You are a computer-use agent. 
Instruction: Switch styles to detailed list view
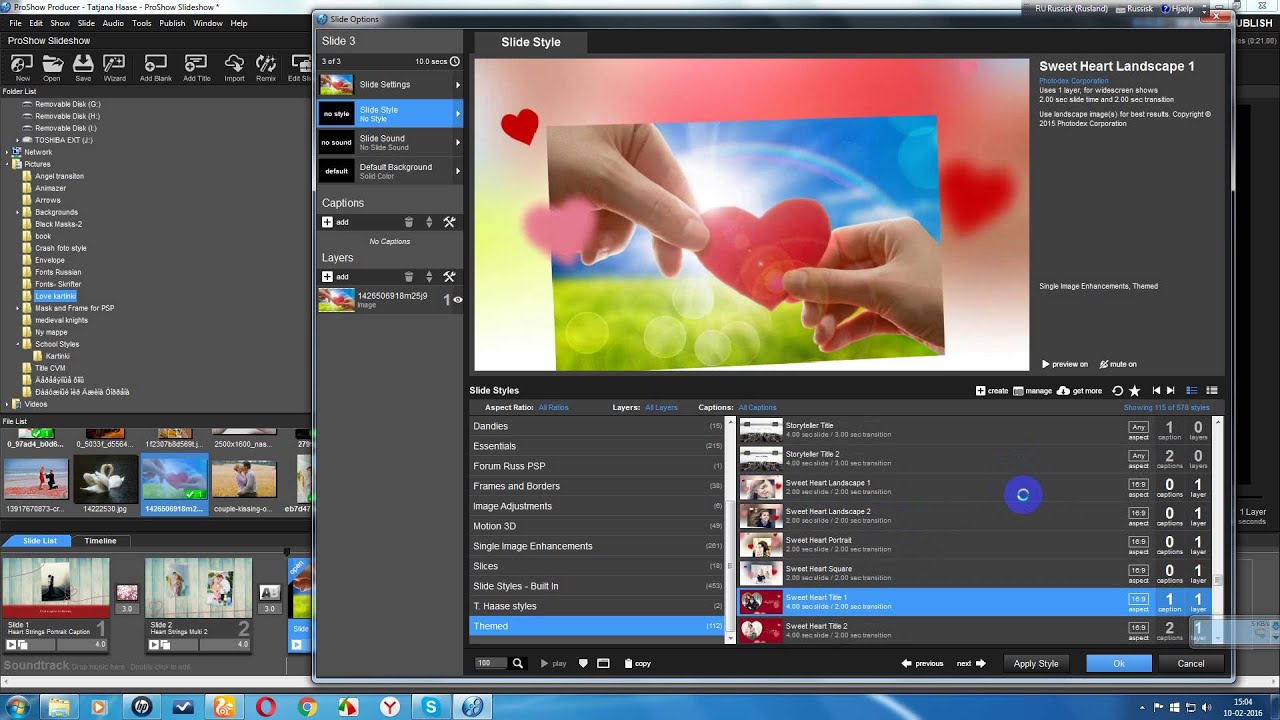point(1192,391)
